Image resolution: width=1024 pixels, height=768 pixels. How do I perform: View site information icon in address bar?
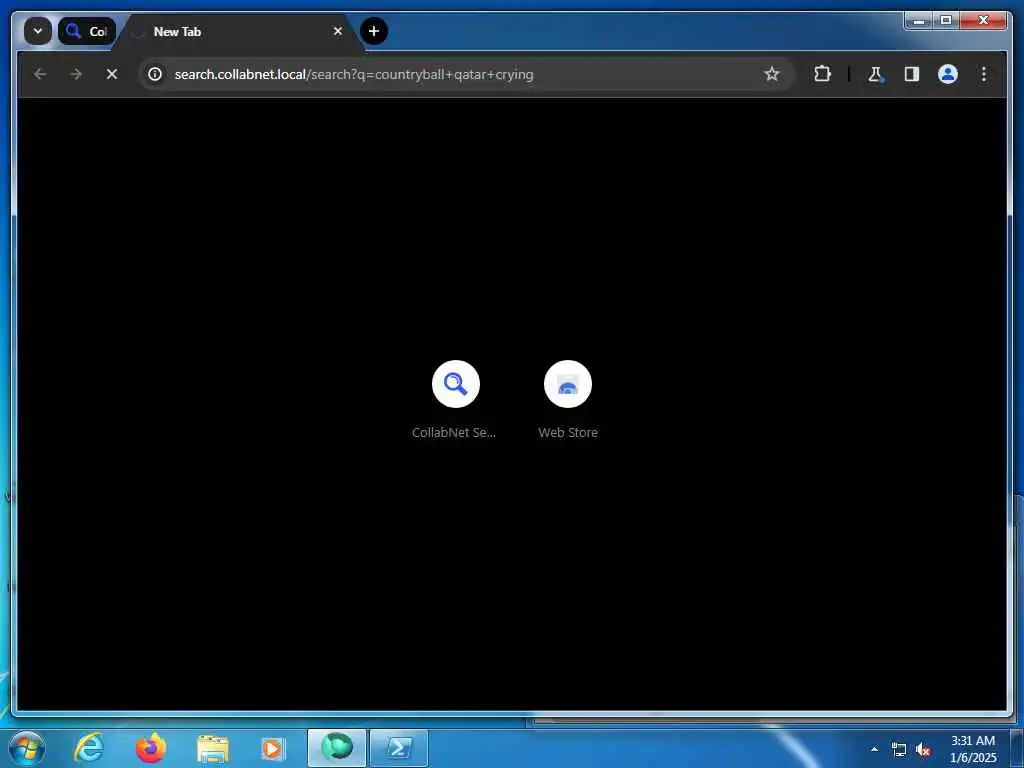coord(155,74)
